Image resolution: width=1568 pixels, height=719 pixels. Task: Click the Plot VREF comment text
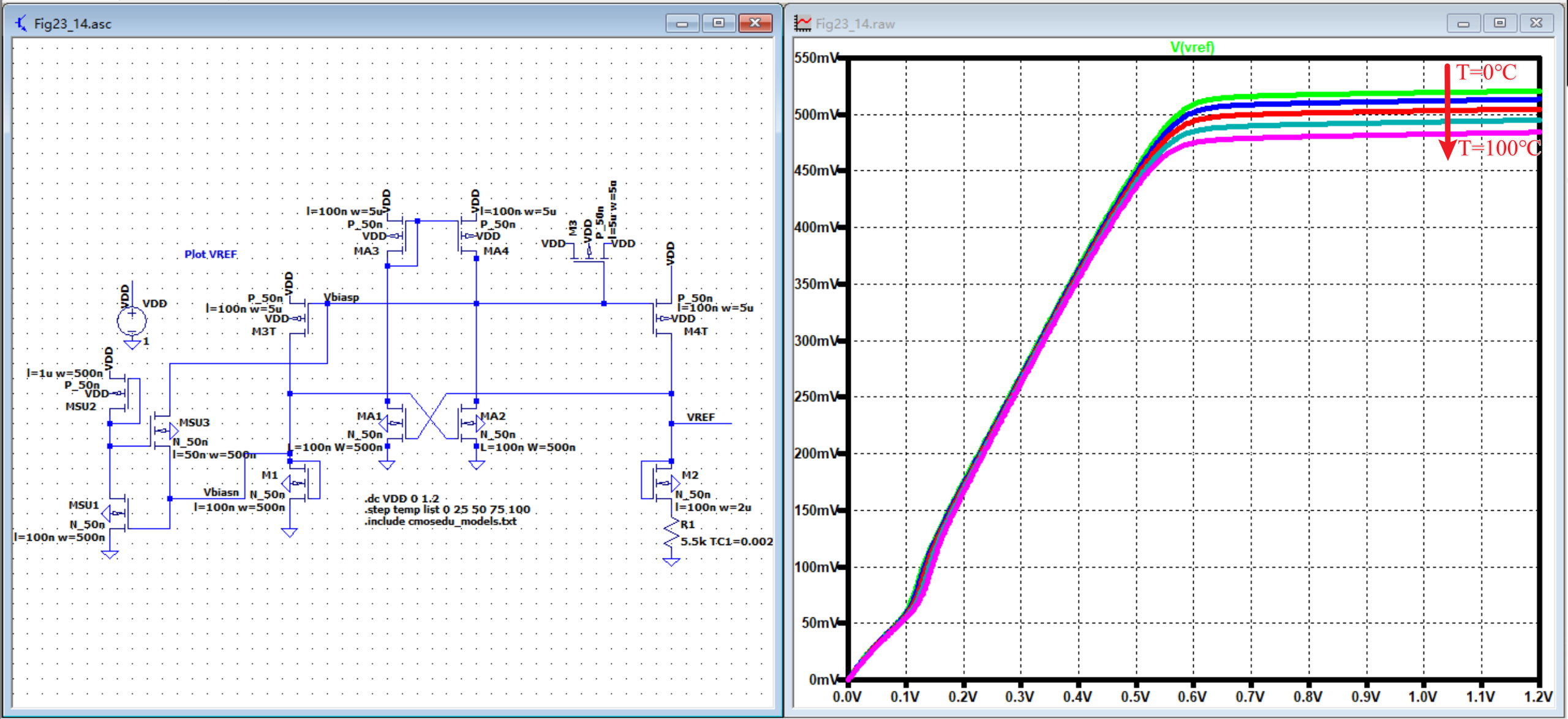[x=211, y=254]
